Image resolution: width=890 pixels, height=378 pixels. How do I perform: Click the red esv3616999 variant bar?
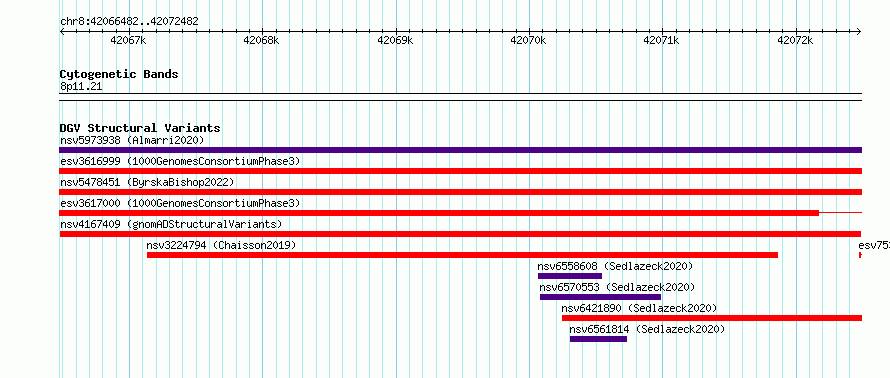[461, 171]
